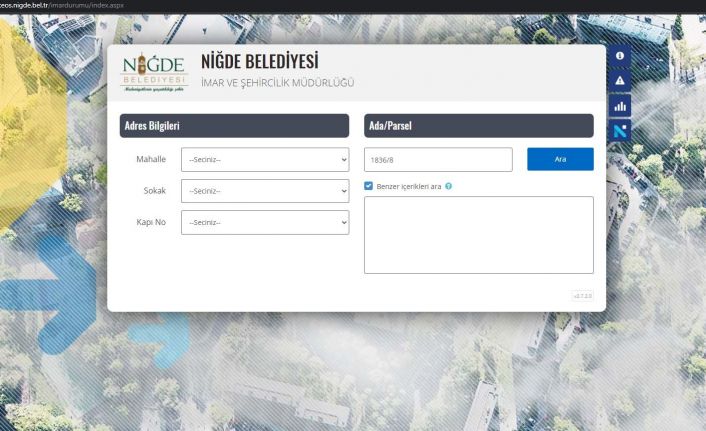Open the warning triangle icon

tap(619, 80)
